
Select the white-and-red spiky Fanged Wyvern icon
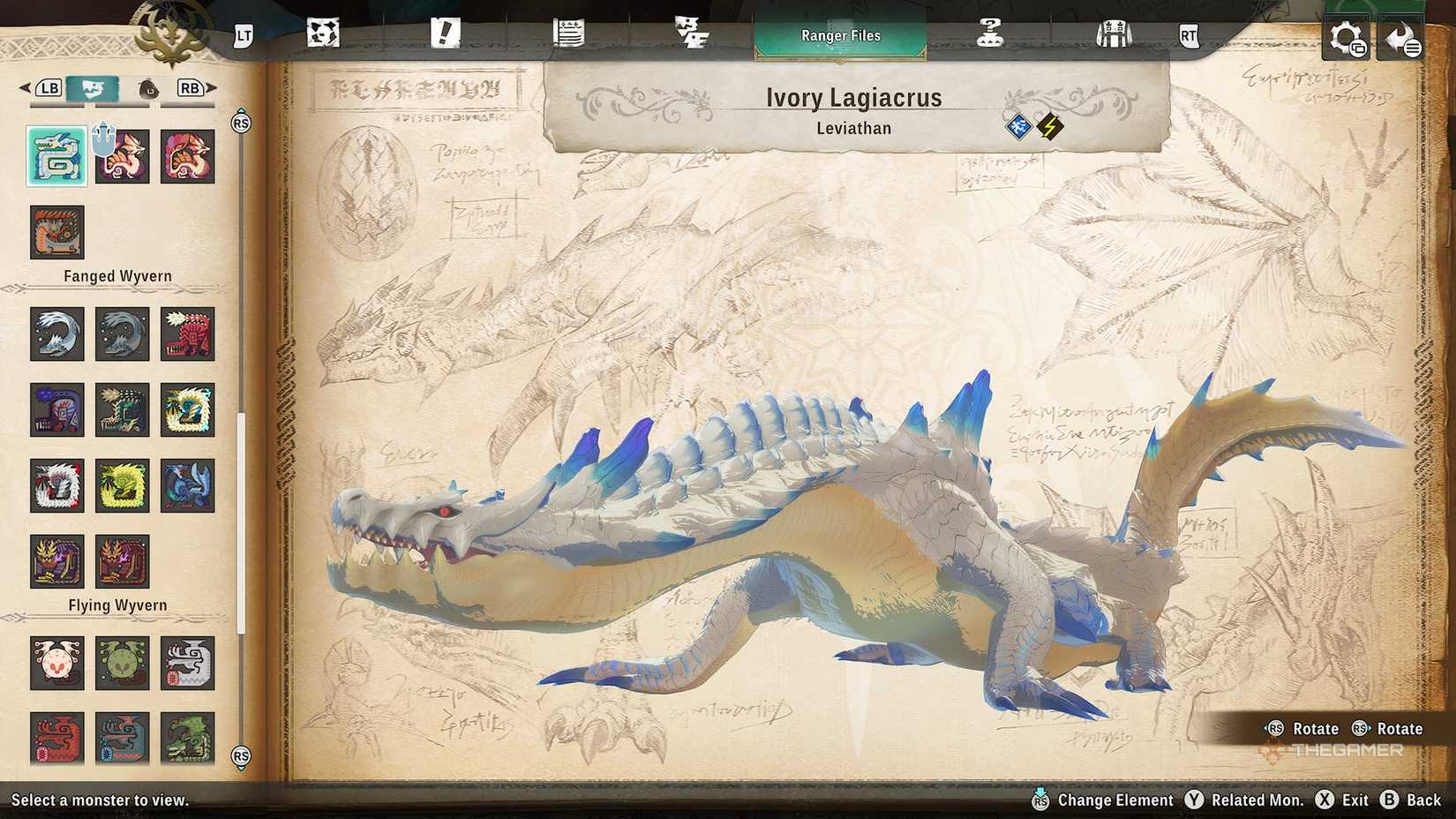57,485
